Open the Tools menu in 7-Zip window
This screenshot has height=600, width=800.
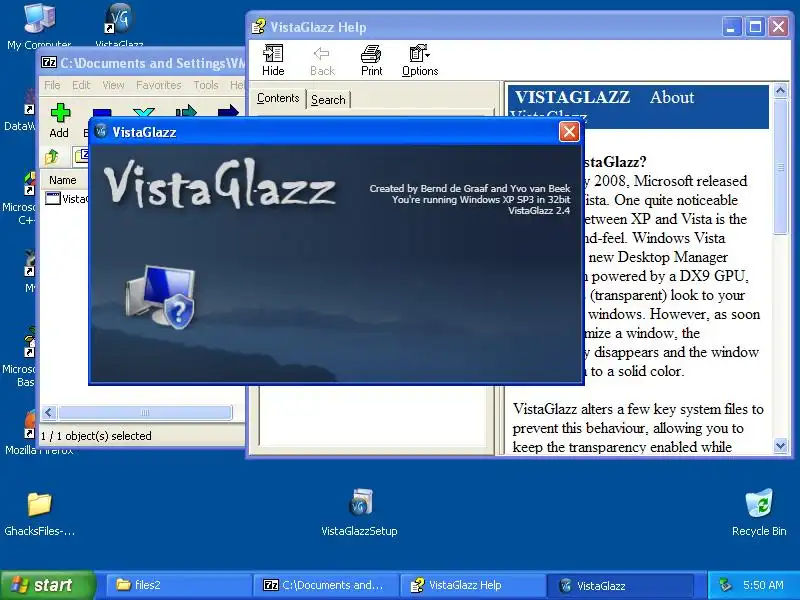pyautogui.click(x=206, y=85)
